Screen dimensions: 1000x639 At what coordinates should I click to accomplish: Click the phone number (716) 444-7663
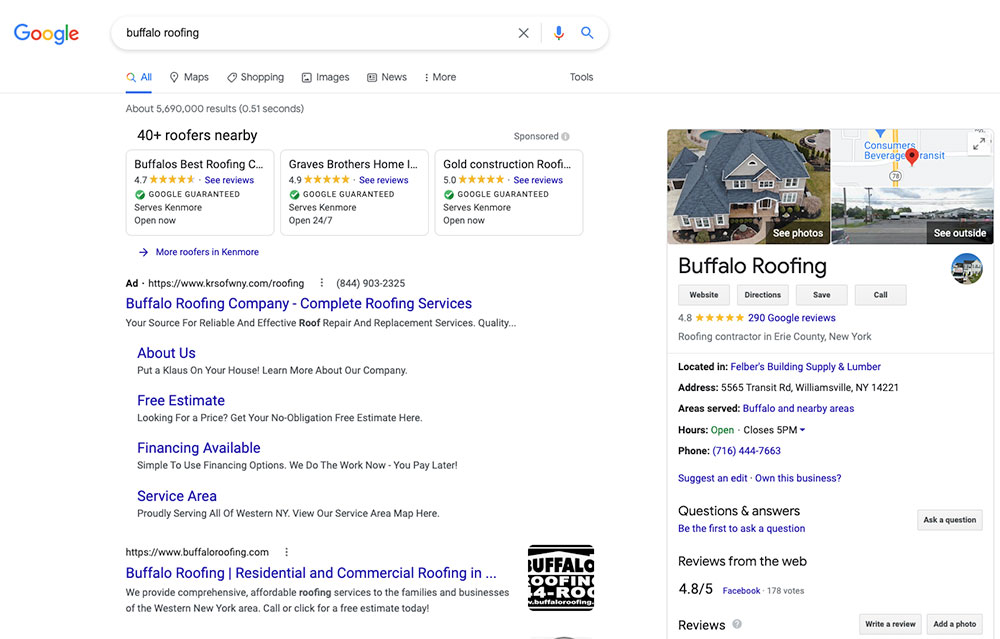click(x=746, y=451)
